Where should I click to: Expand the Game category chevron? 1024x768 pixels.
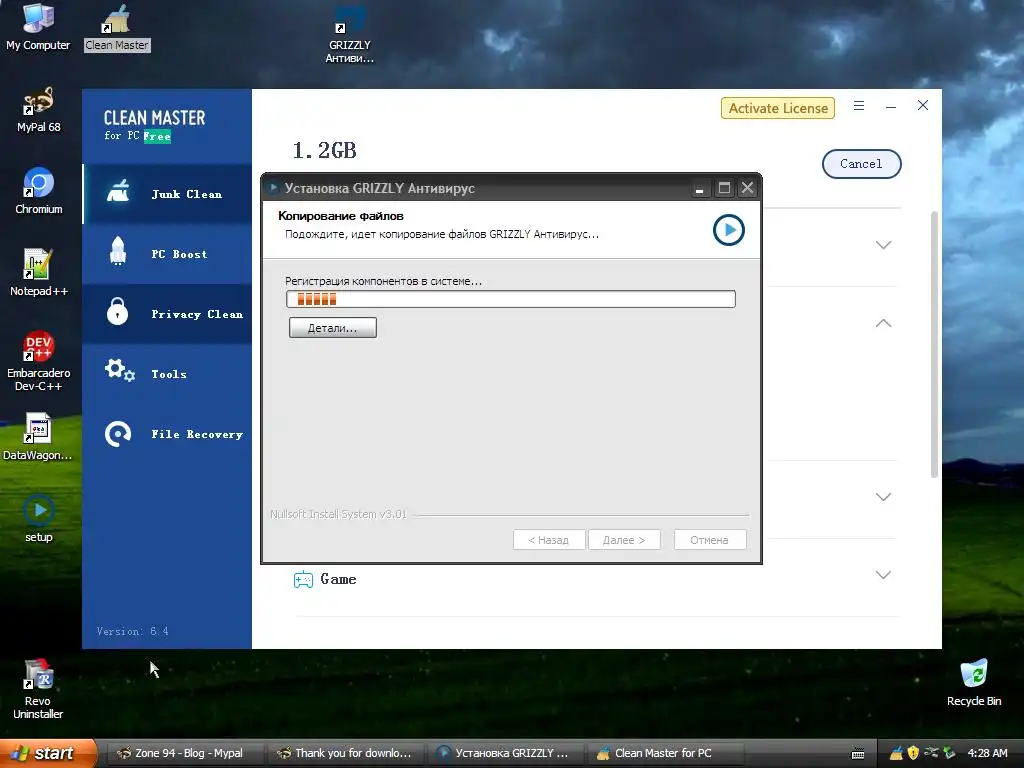[883, 575]
